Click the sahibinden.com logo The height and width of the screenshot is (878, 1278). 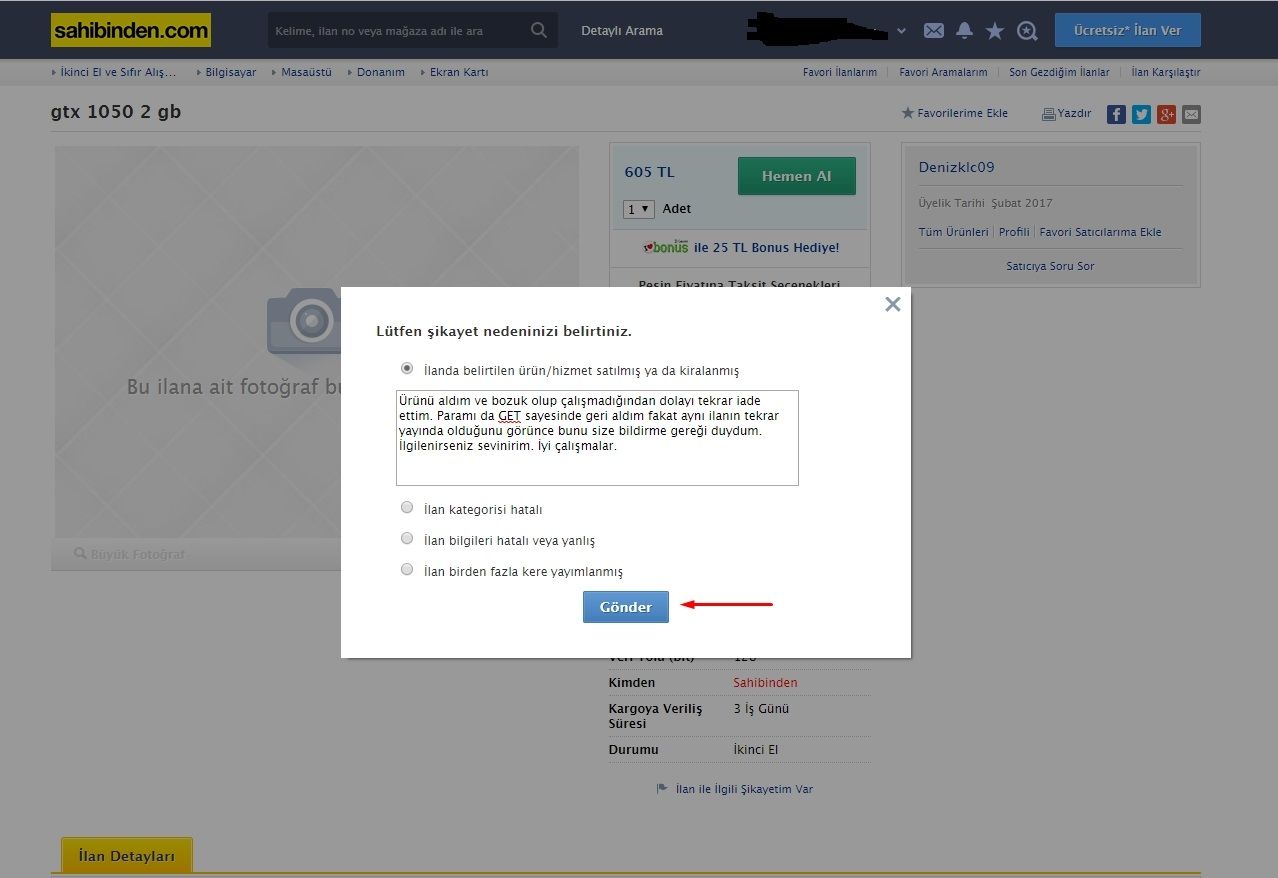click(x=130, y=30)
